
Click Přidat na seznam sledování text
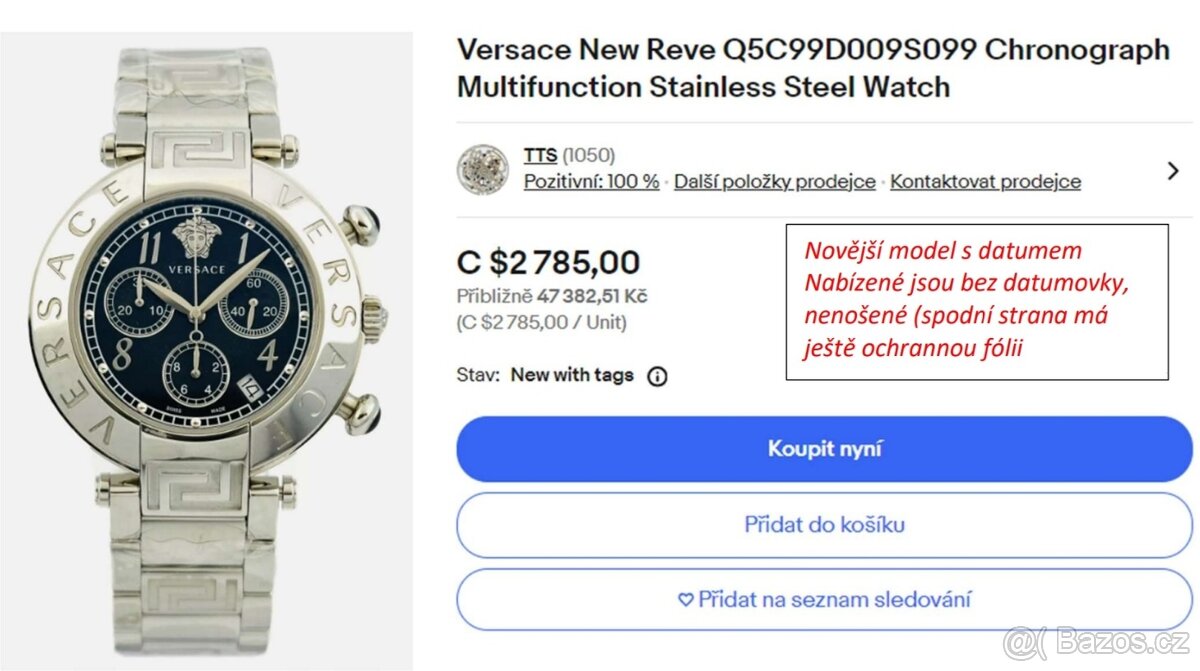[834, 600]
